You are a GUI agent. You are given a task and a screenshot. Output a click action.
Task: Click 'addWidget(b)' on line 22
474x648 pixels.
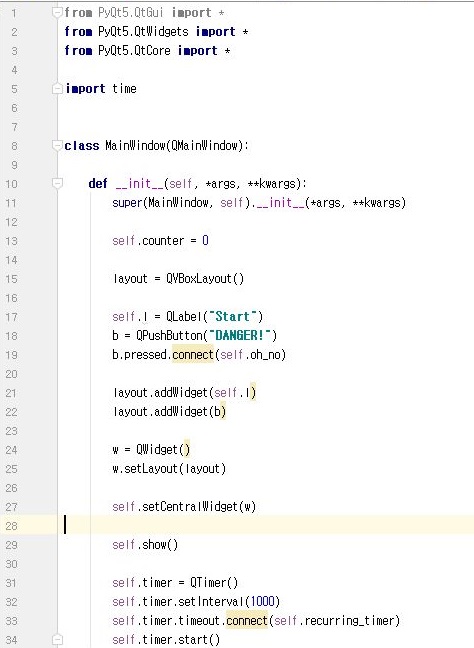pyautogui.click(x=190, y=412)
